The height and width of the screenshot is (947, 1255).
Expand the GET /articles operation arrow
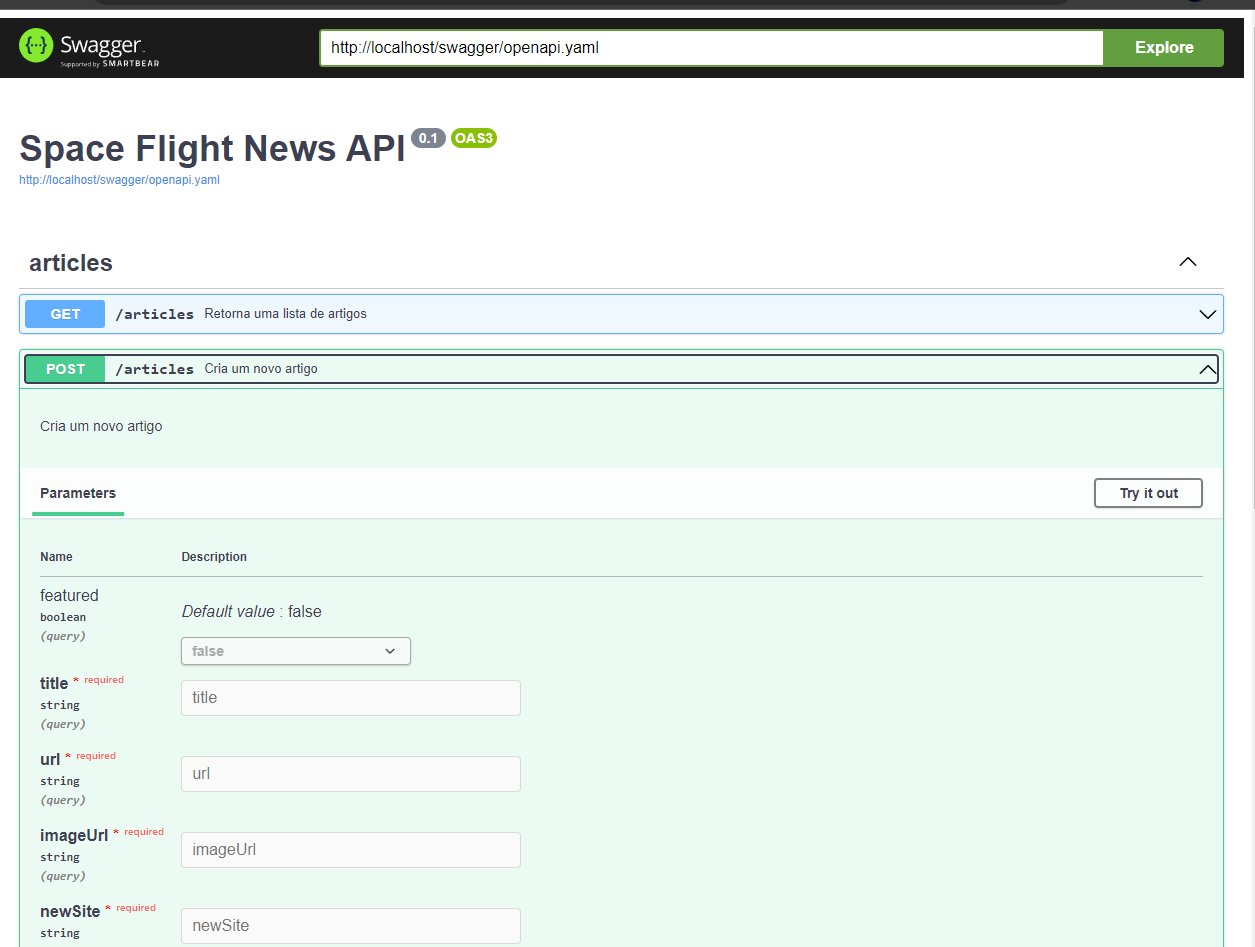click(1207, 314)
